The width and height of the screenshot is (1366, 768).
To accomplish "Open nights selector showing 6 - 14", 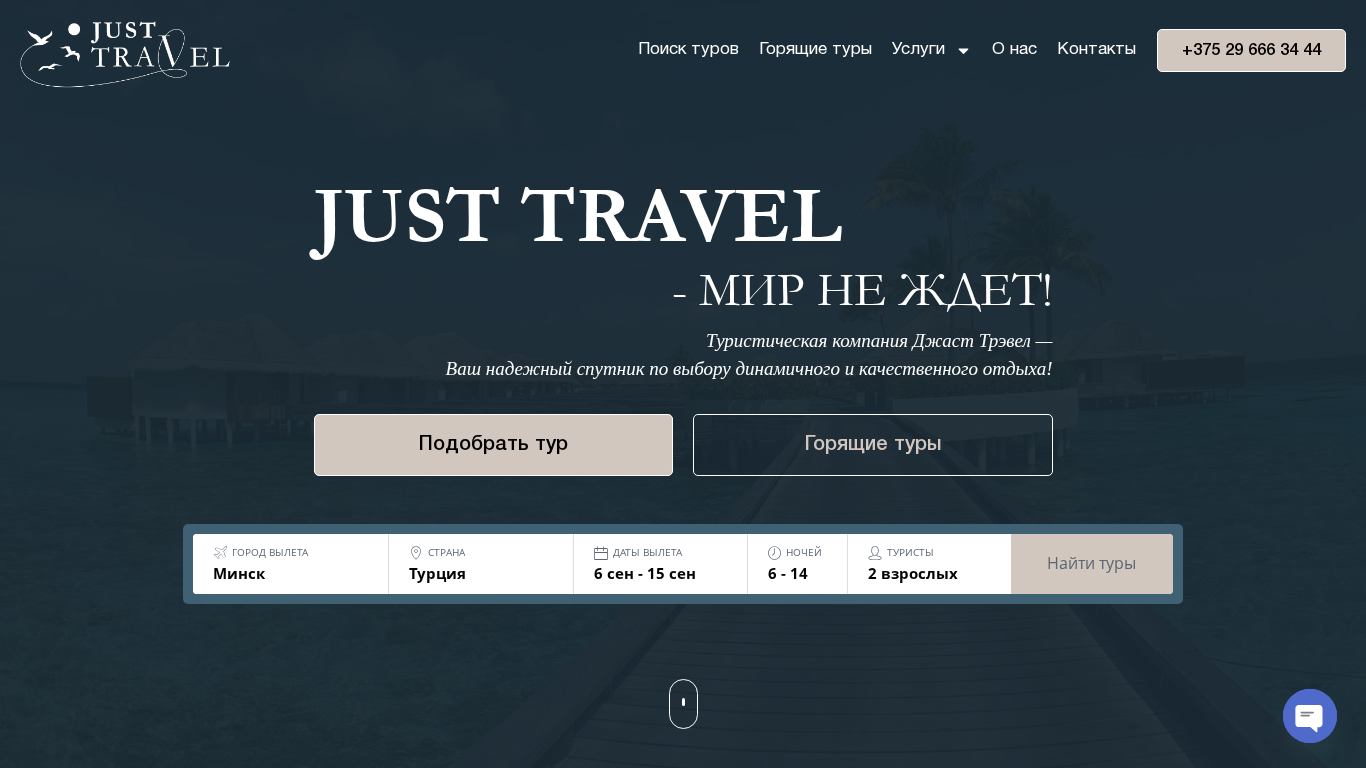I will coord(798,564).
